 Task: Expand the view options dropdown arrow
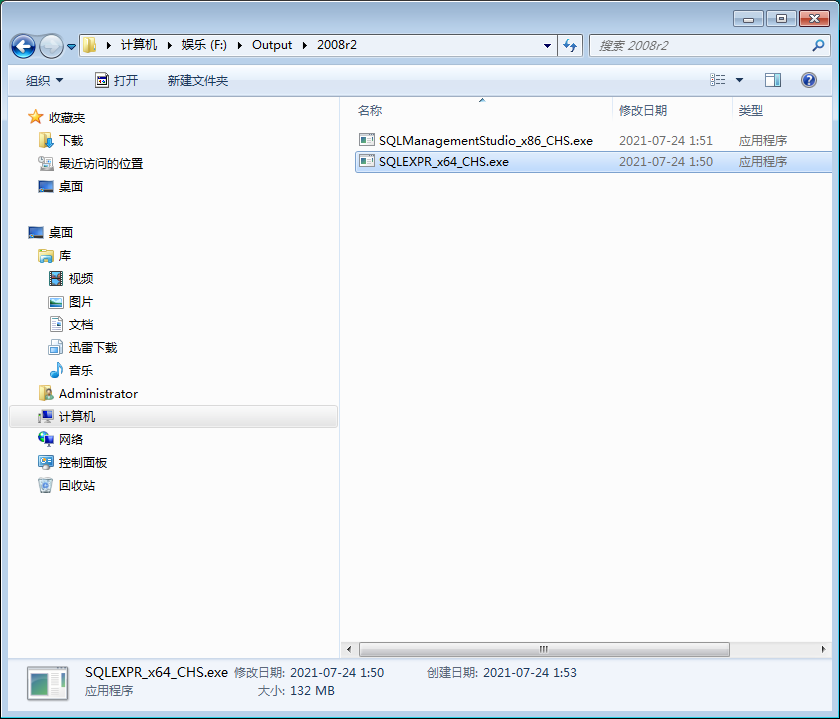click(740, 80)
